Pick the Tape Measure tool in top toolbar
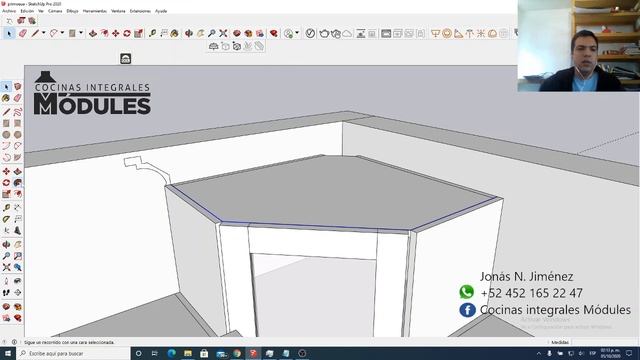Viewport: 640px width, 360px height. click(x=152, y=33)
